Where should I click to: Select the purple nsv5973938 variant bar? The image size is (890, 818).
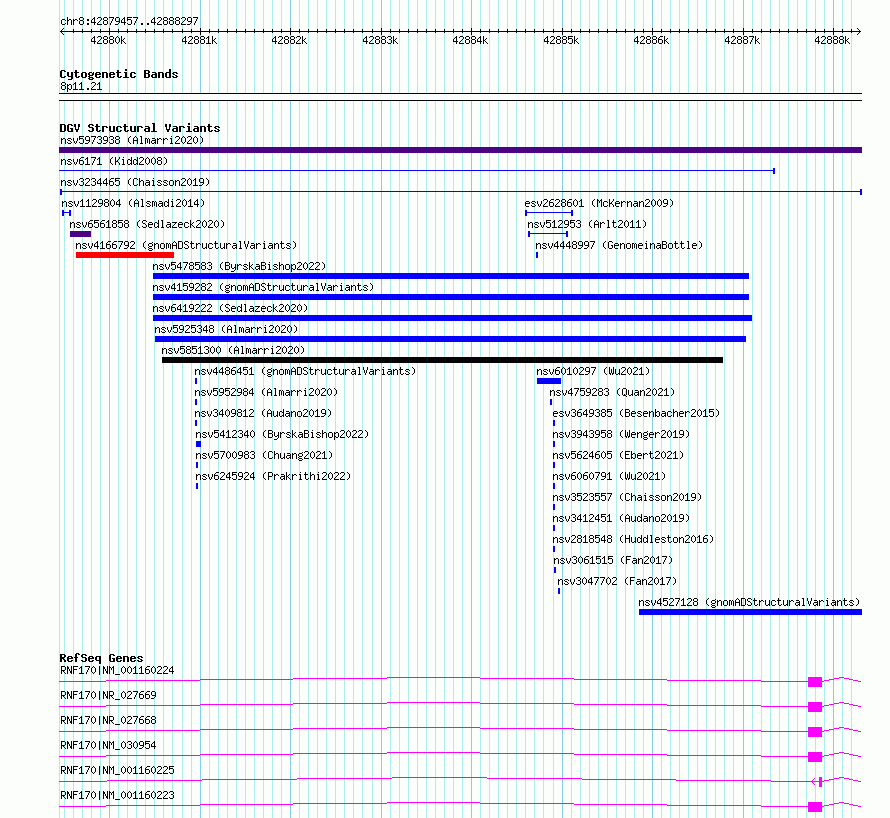[x=460, y=150]
